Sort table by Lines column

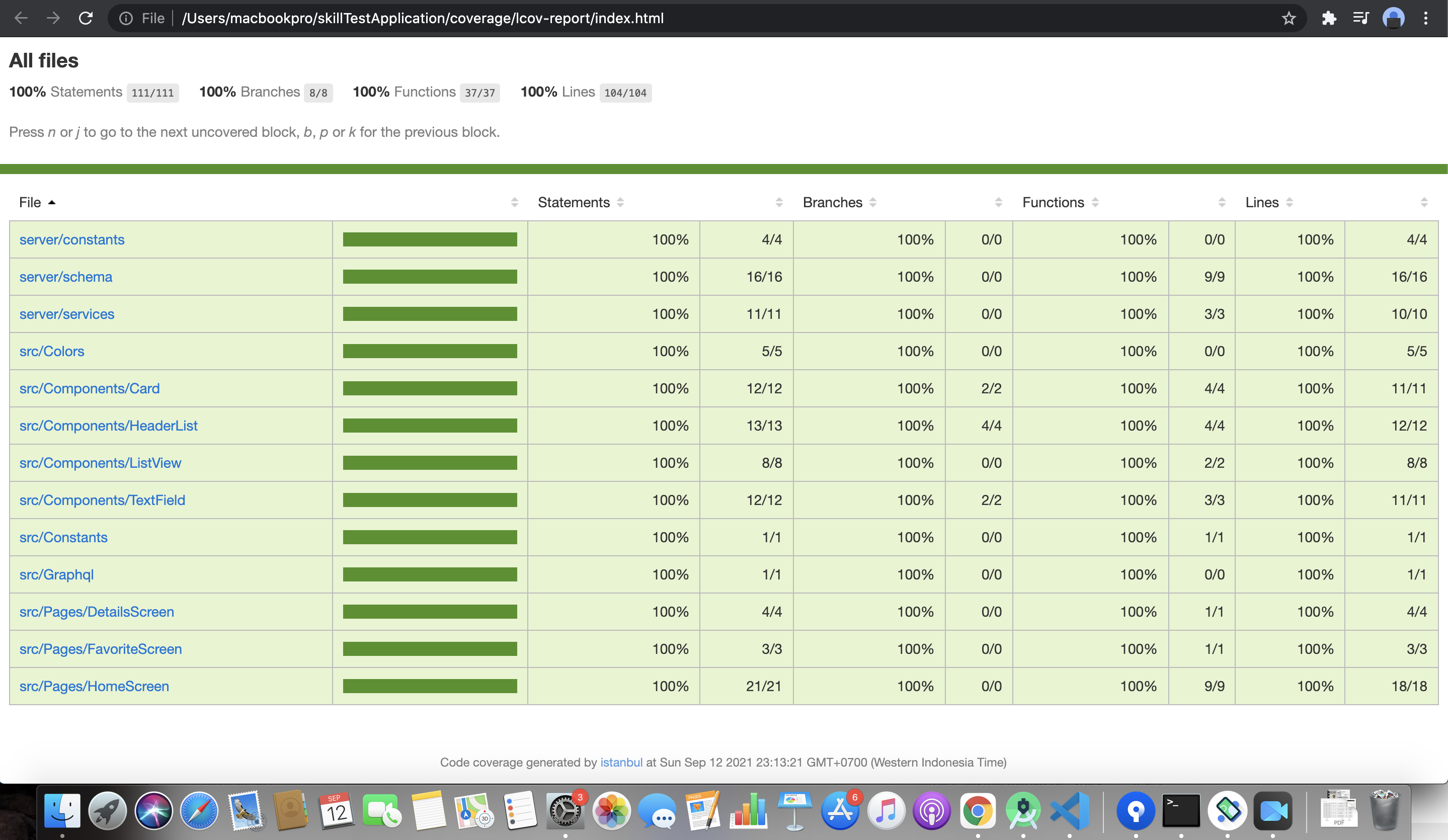pyautogui.click(x=1269, y=202)
